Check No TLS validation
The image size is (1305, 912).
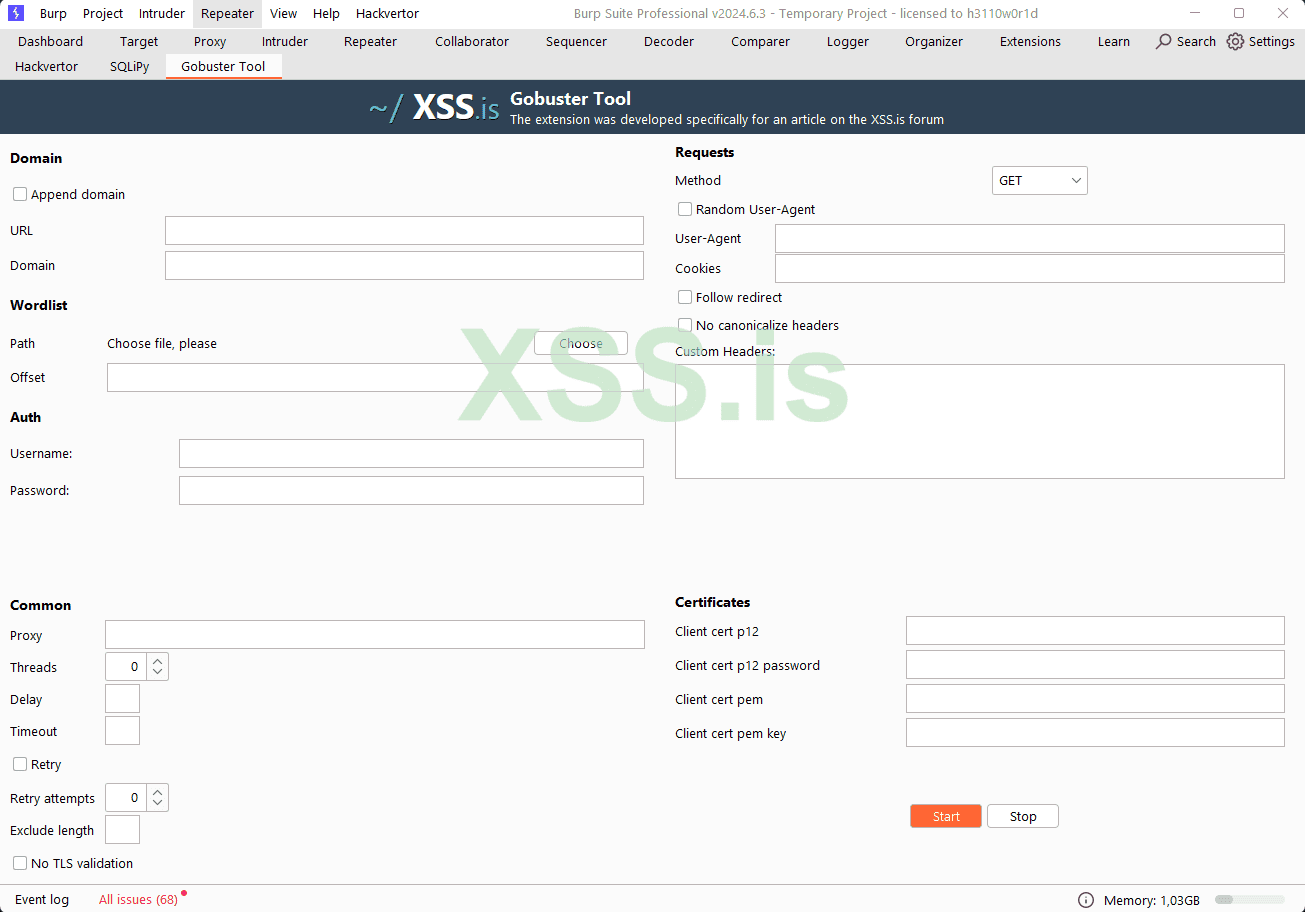(20, 863)
